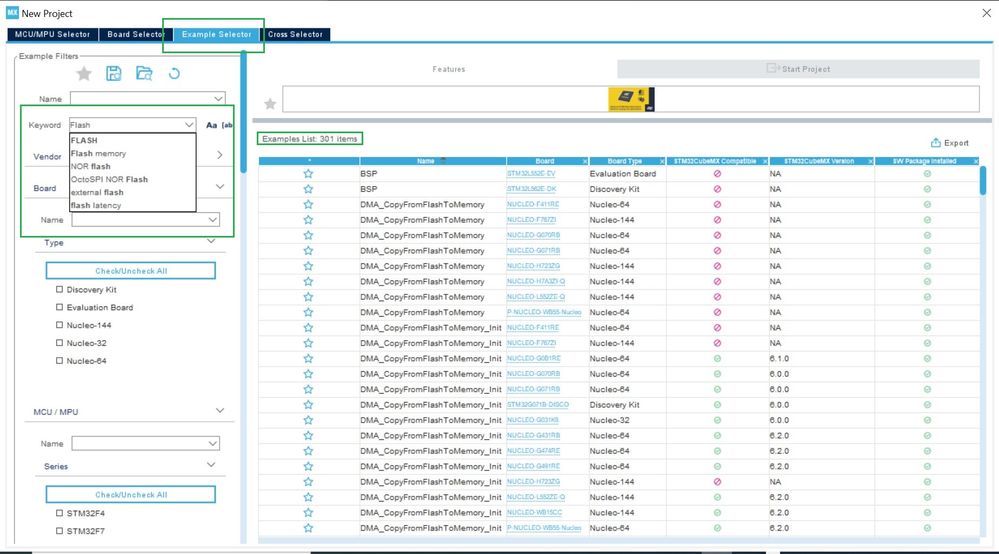Viewport: 999px width, 554px height.
Task: Toggle whole-word match option beside Aa
Action: (227, 125)
